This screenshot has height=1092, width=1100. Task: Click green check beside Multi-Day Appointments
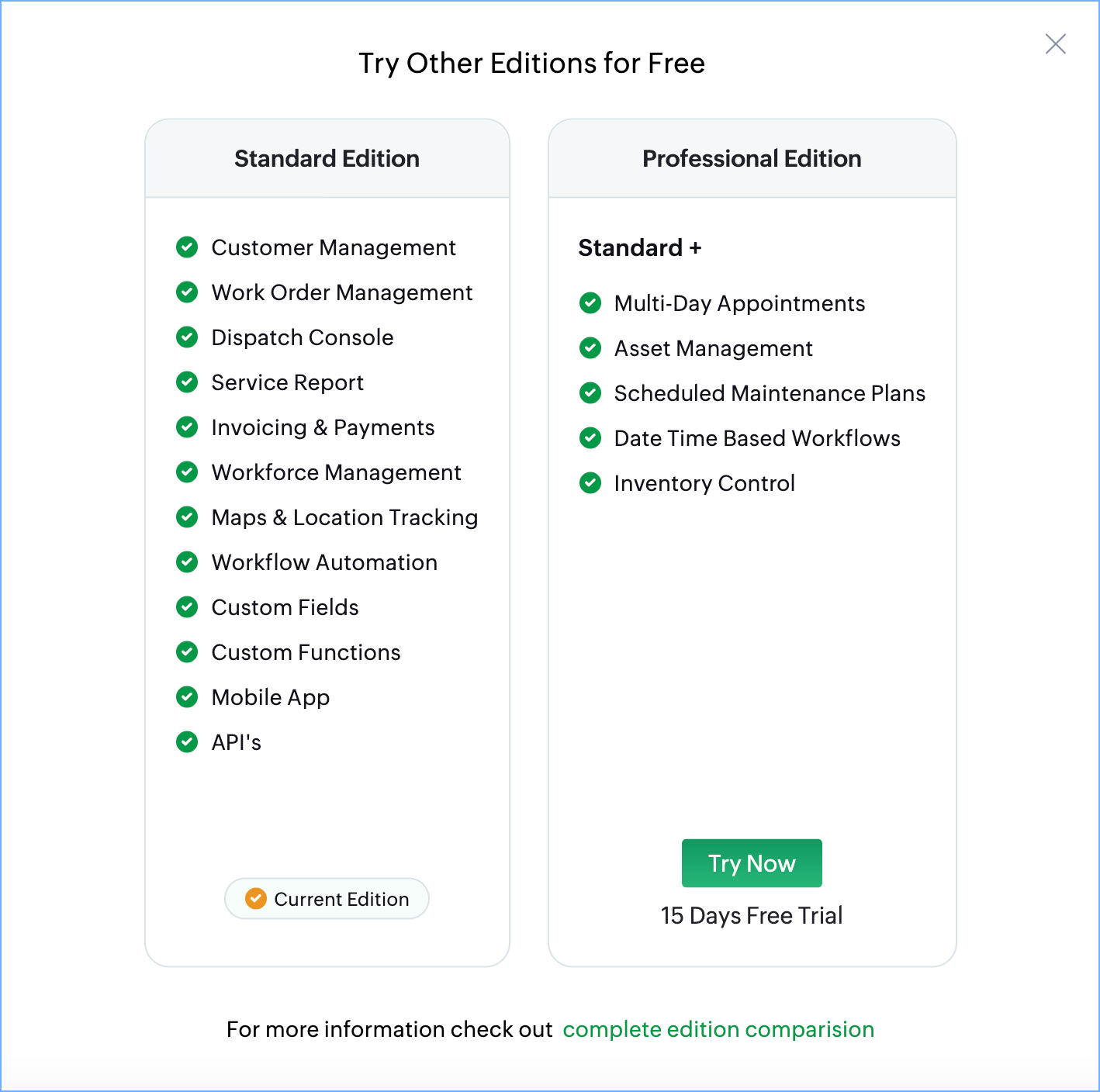pos(590,303)
